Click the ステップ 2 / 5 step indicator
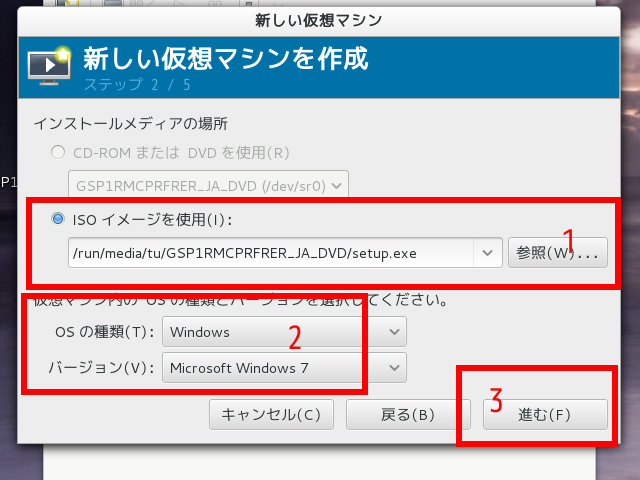This screenshot has height=480, width=640. [137, 84]
